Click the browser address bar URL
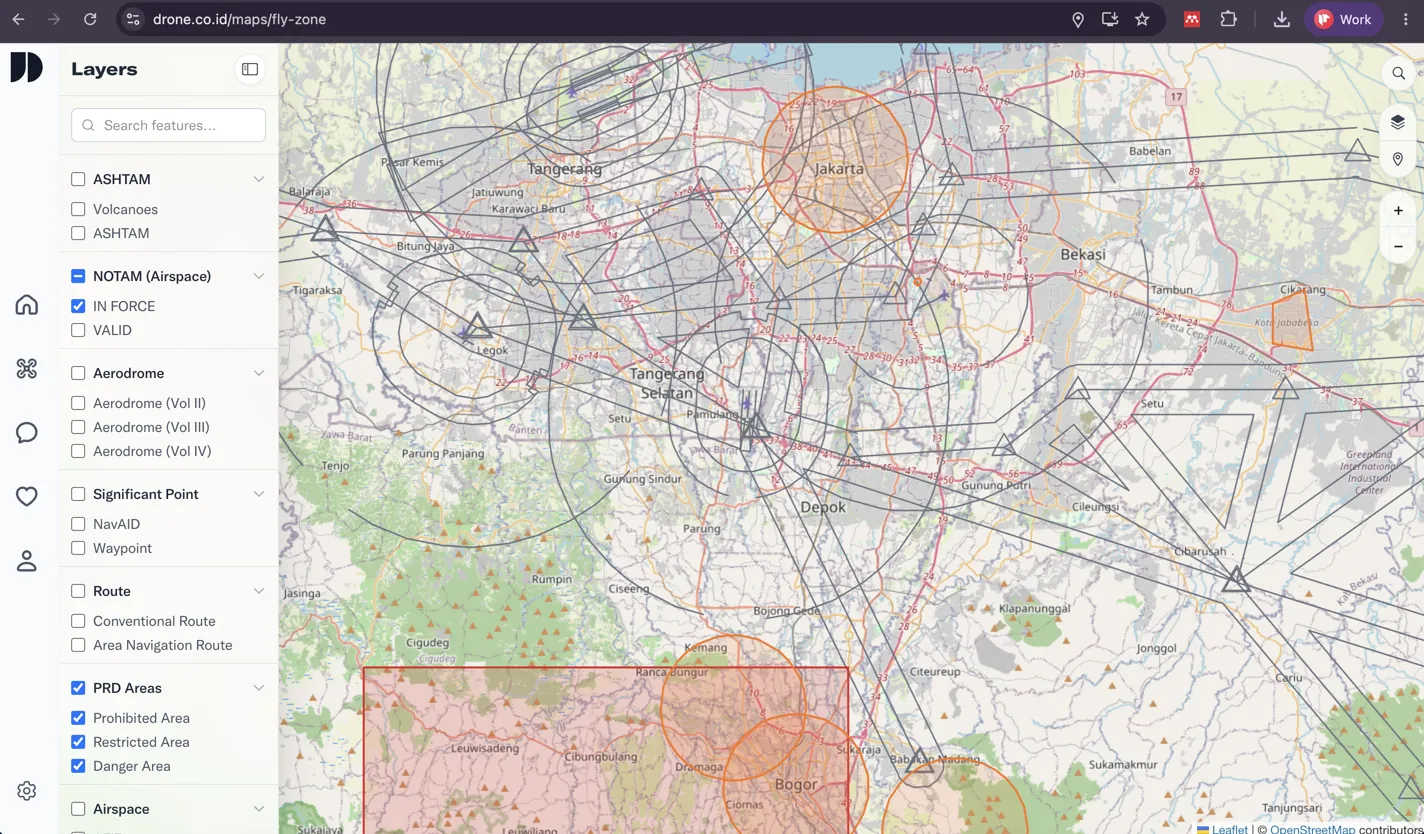 pos(239,19)
